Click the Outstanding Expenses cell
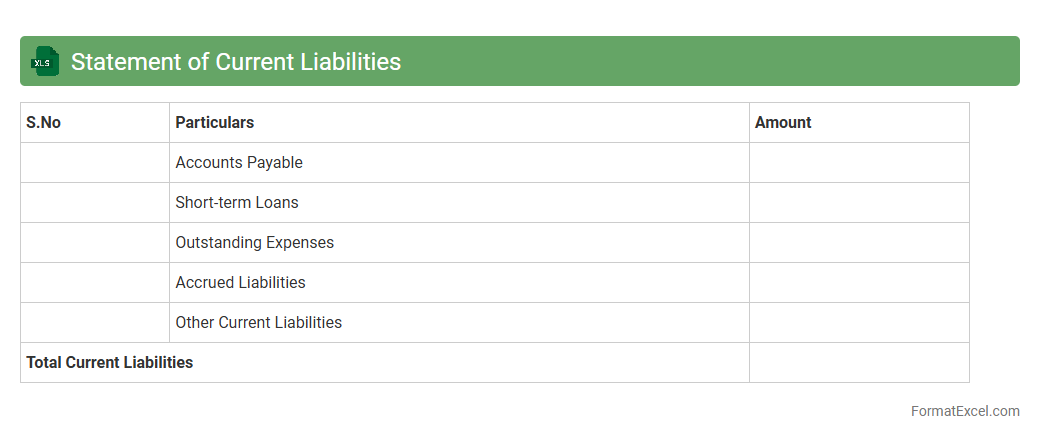The image size is (1040, 440). (x=255, y=243)
